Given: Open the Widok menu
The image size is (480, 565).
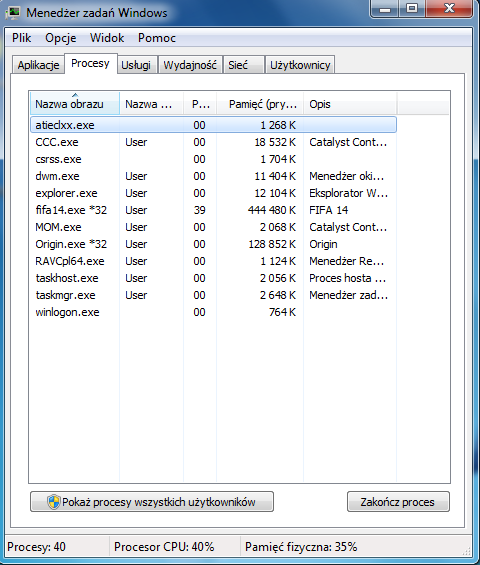Looking at the screenshot, I should (x=107, y=38).
